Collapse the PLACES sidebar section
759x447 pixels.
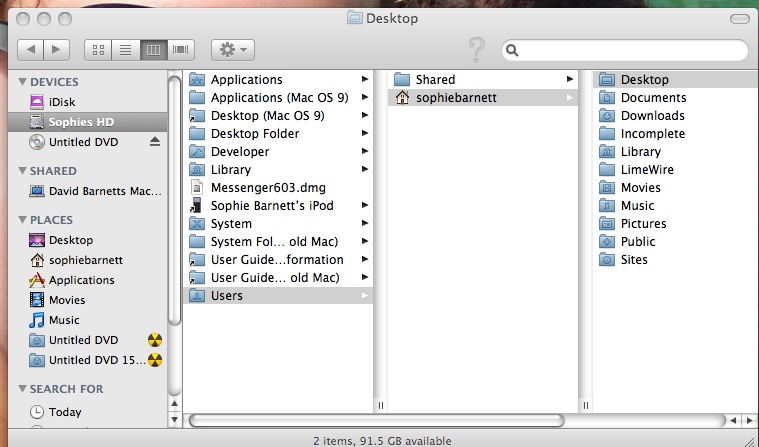(22, 219)
